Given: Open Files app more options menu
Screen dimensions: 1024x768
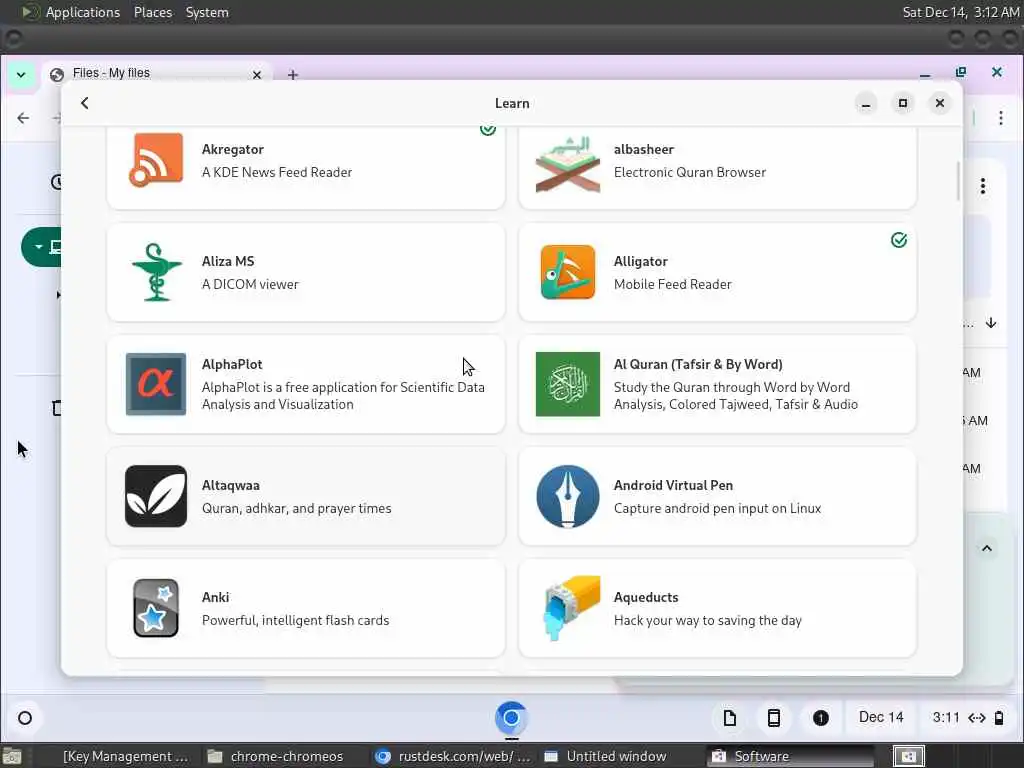Looking at the screenshot, I should point(983,186).
